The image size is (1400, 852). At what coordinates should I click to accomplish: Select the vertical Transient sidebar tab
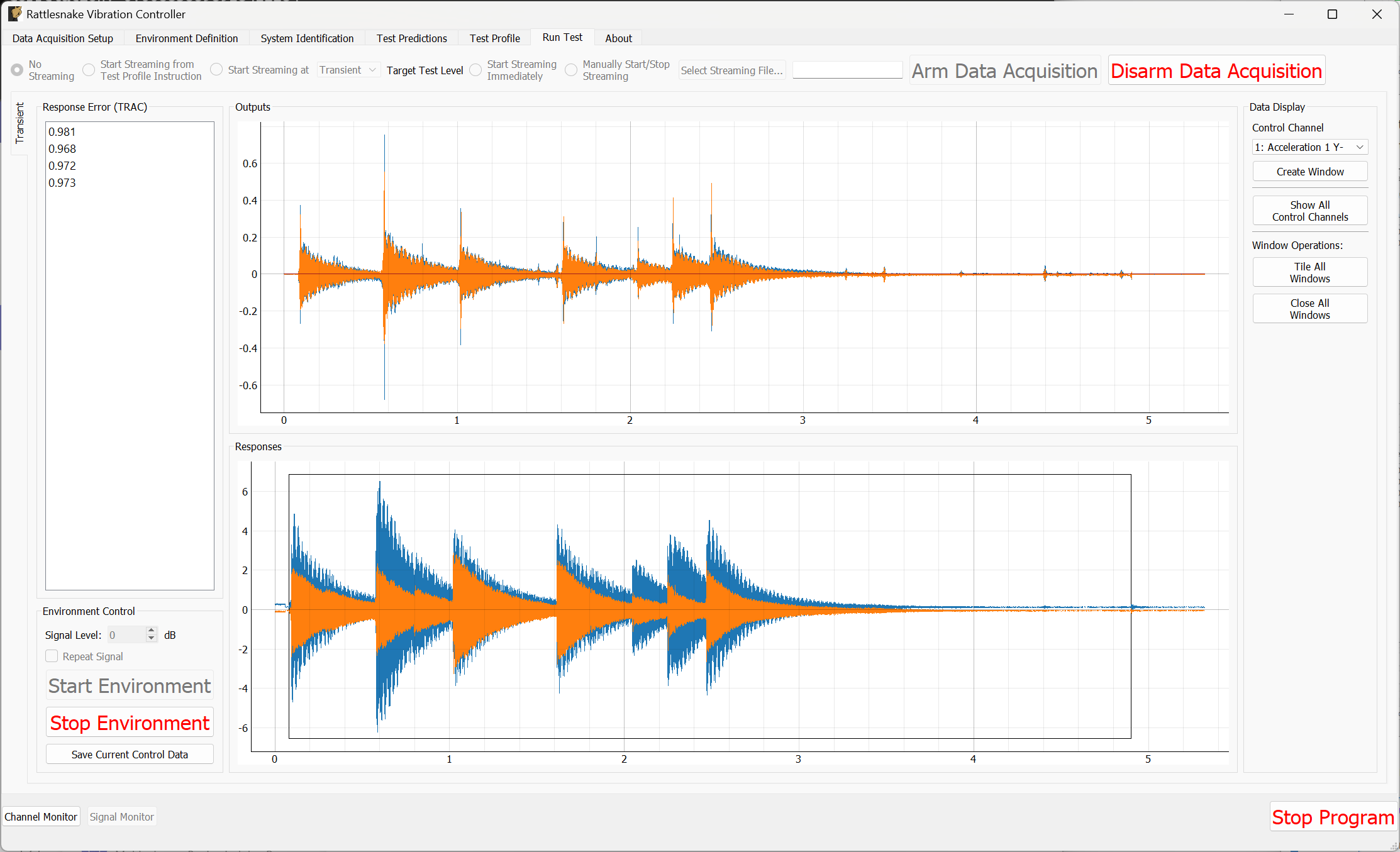tap(19, 123)
